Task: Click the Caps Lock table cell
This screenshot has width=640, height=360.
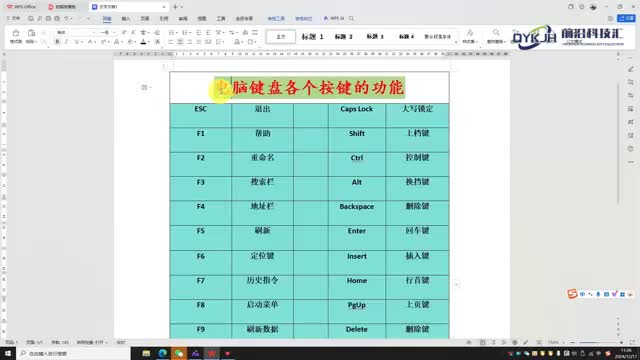Action: [357, 116]
